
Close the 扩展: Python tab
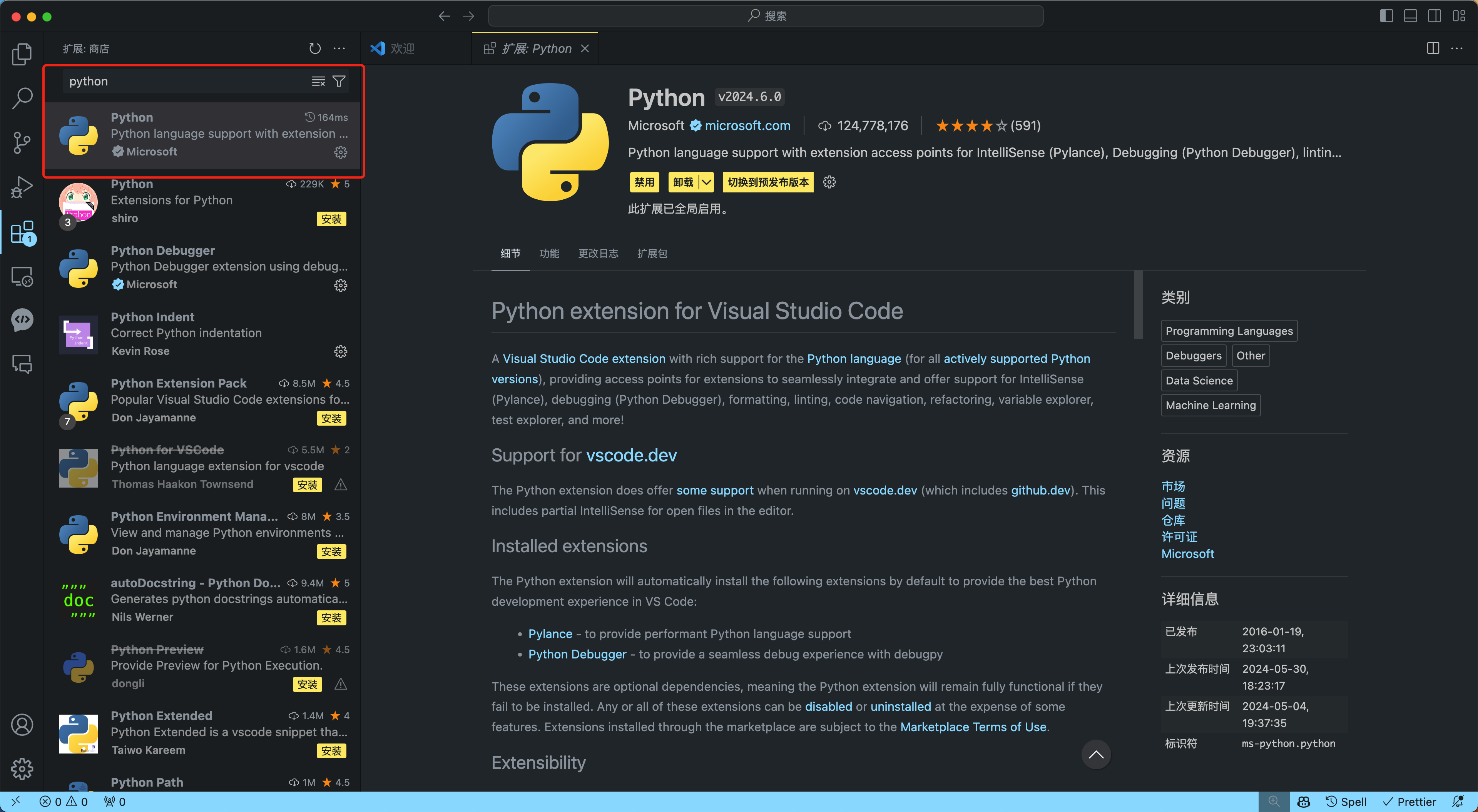(x=585, y=48)
